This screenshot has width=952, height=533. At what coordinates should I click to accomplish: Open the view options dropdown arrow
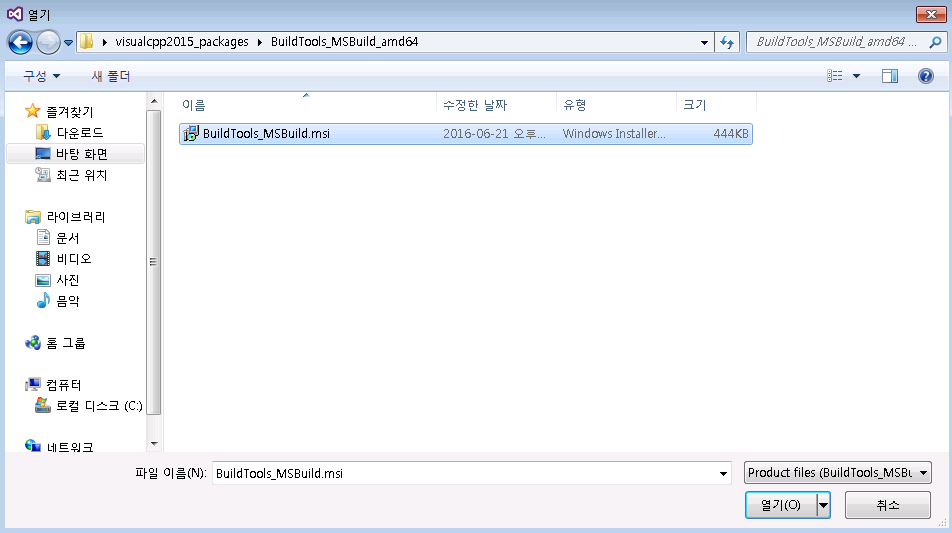(857, 76)
